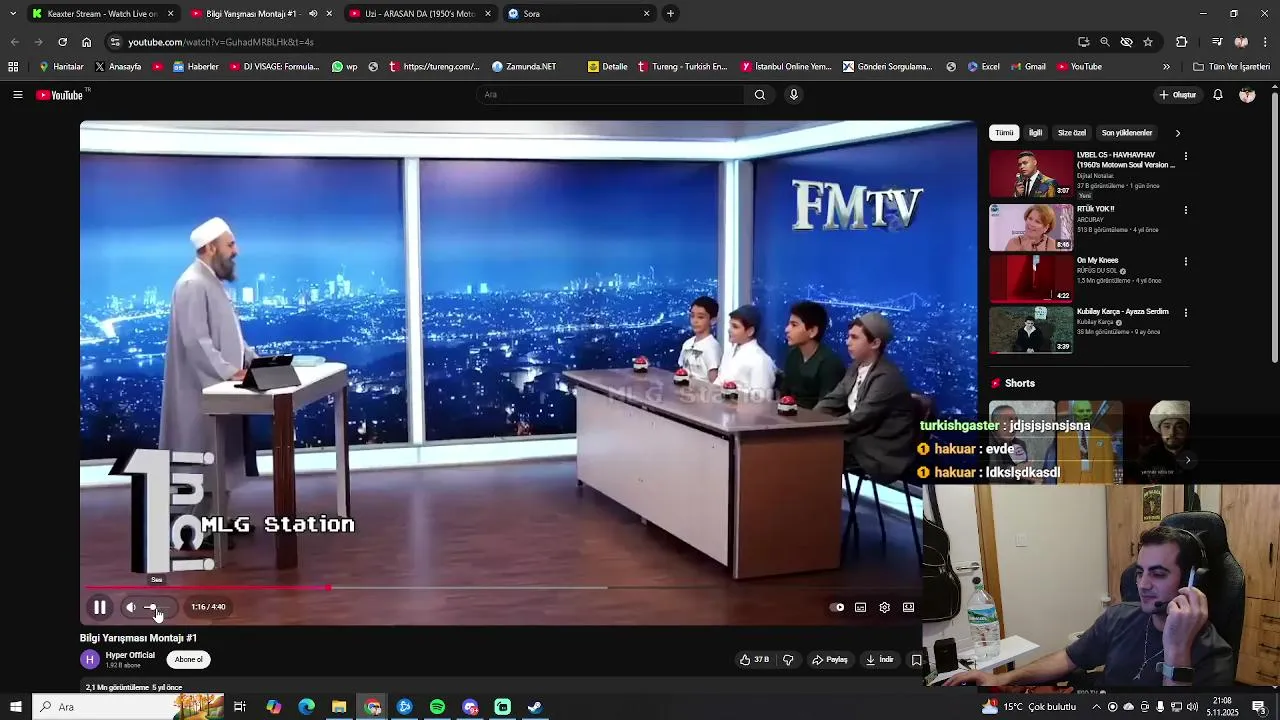Open a new browser tab
The image size is (1280, 720).
pyautogui.click(x=670, y=14)
